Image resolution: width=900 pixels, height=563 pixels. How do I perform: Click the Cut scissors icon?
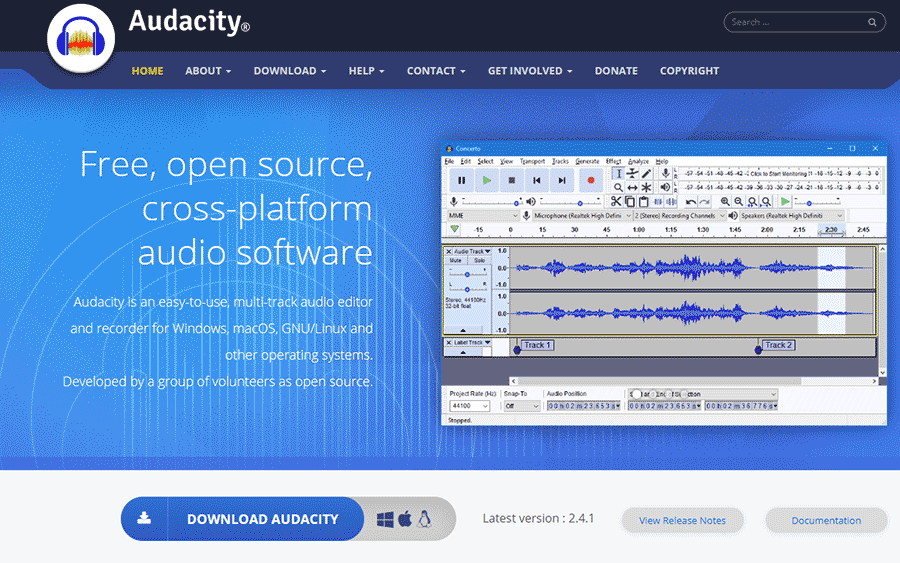[616, 201]
